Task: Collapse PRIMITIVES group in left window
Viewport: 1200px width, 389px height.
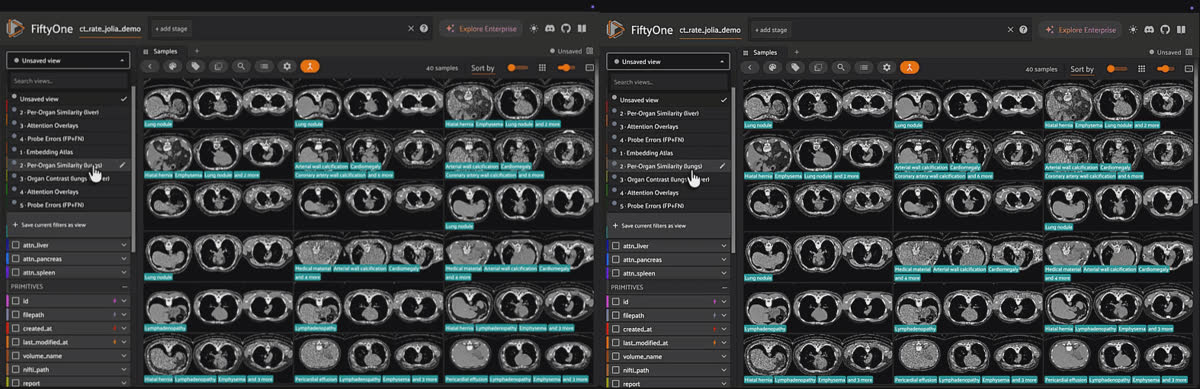Action: pyautogui.click(x=124, y=286)
